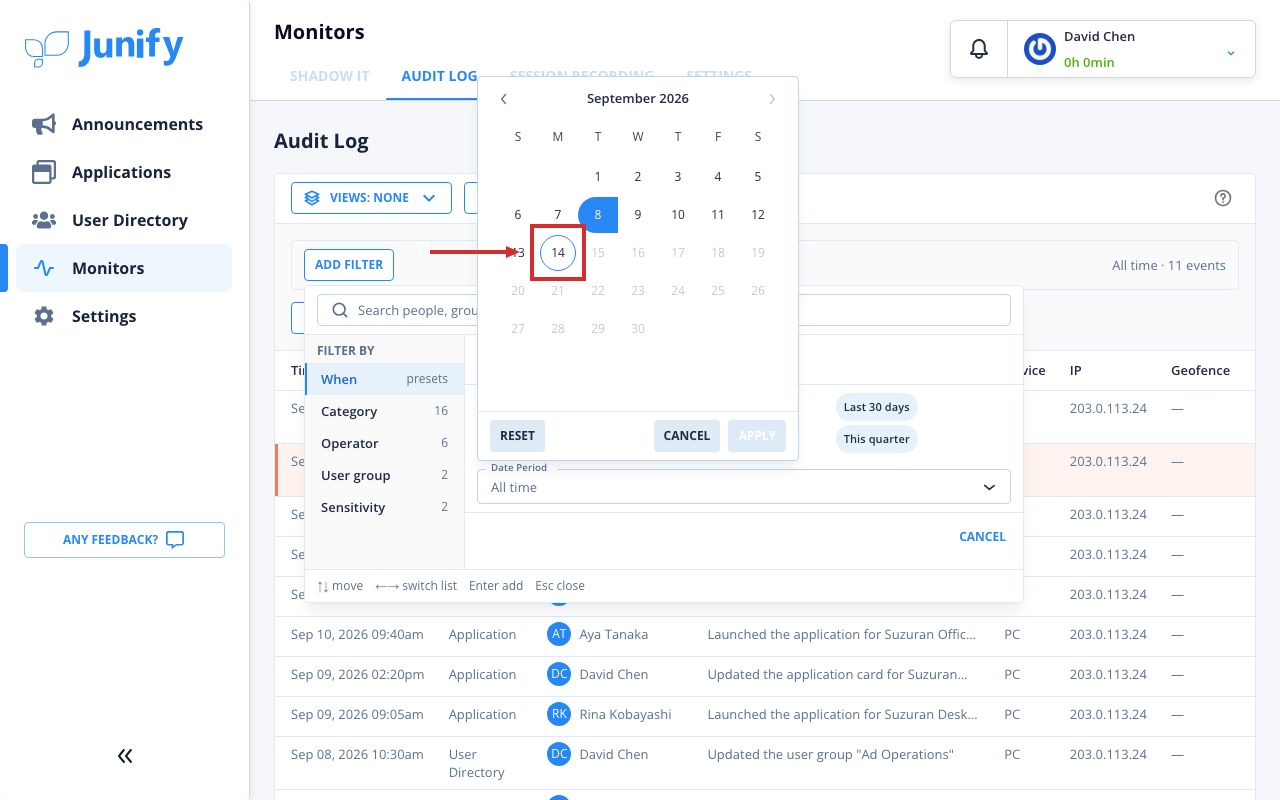This screenshot has height=800, width=1280.
Task: Click 'Updated the user group "Ad Operations"' entry
Action: [831, 754]
